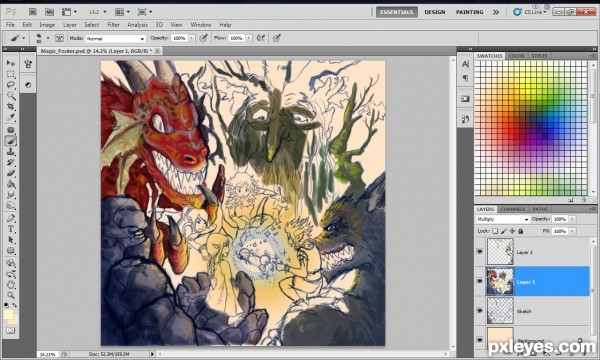Open the layer blend mode dropdown Multiply

click(502, 219)
